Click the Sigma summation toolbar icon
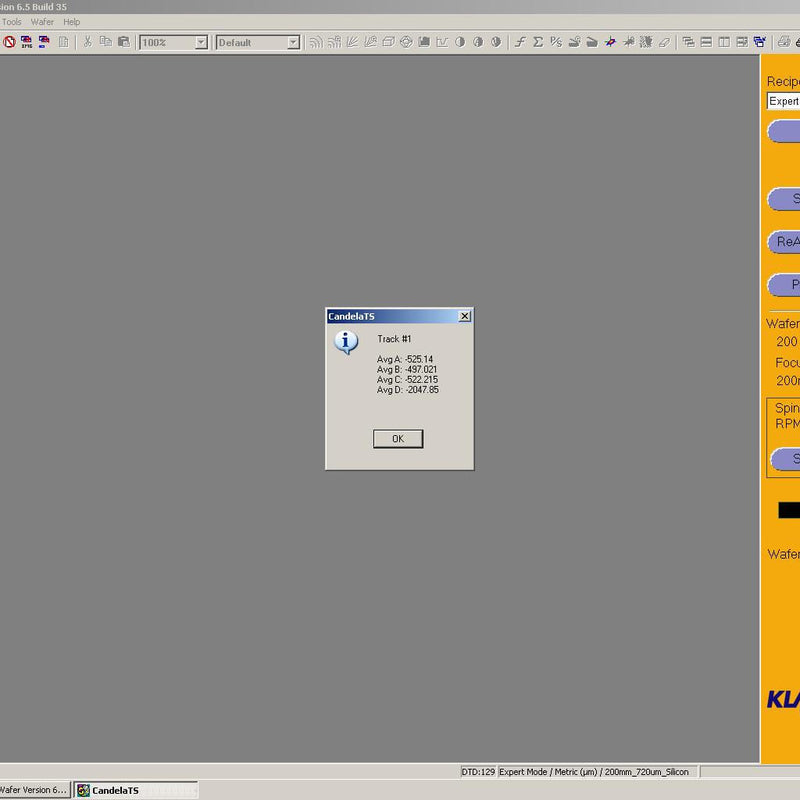This screenshot has height=800, width=800. point(538,42)
